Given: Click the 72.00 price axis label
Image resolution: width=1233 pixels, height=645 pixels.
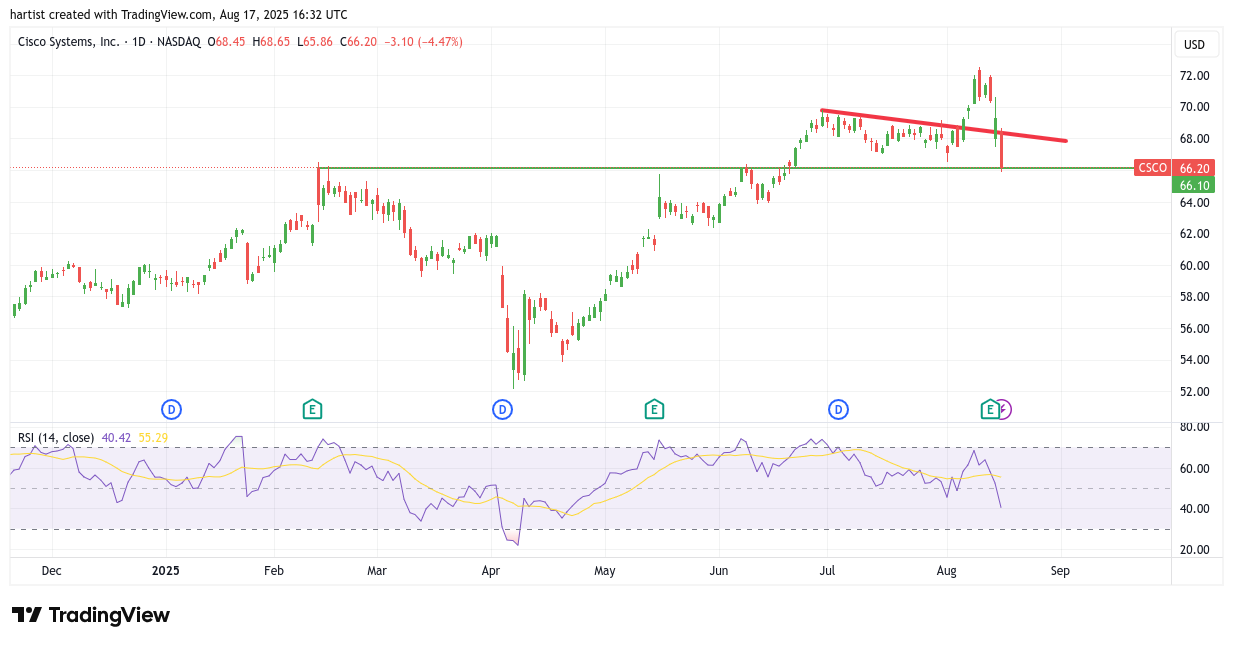Looking at the screenshot, I should [1194, 76].
